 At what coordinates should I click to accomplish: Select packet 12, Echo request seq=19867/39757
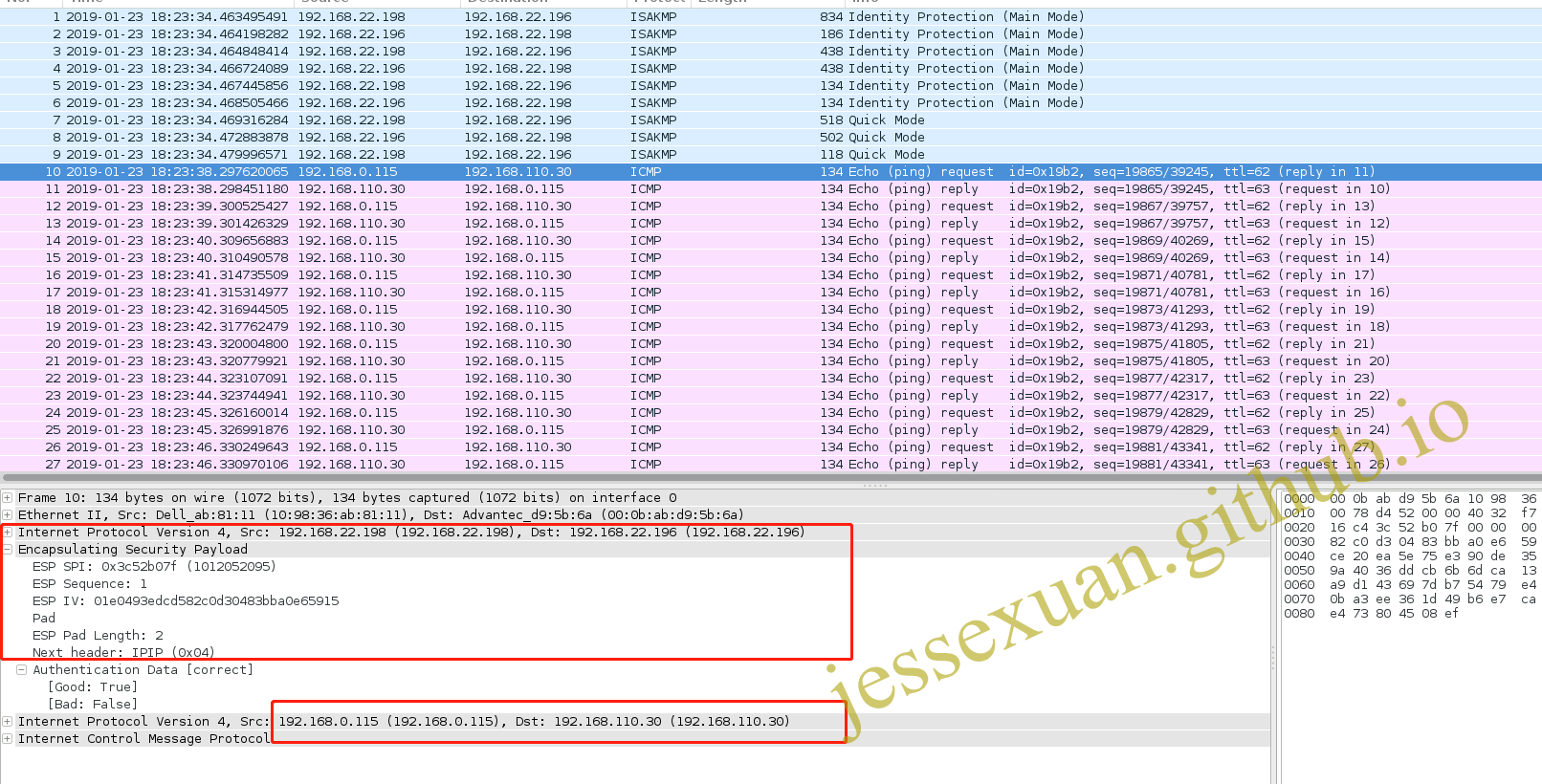coord(771,206)
